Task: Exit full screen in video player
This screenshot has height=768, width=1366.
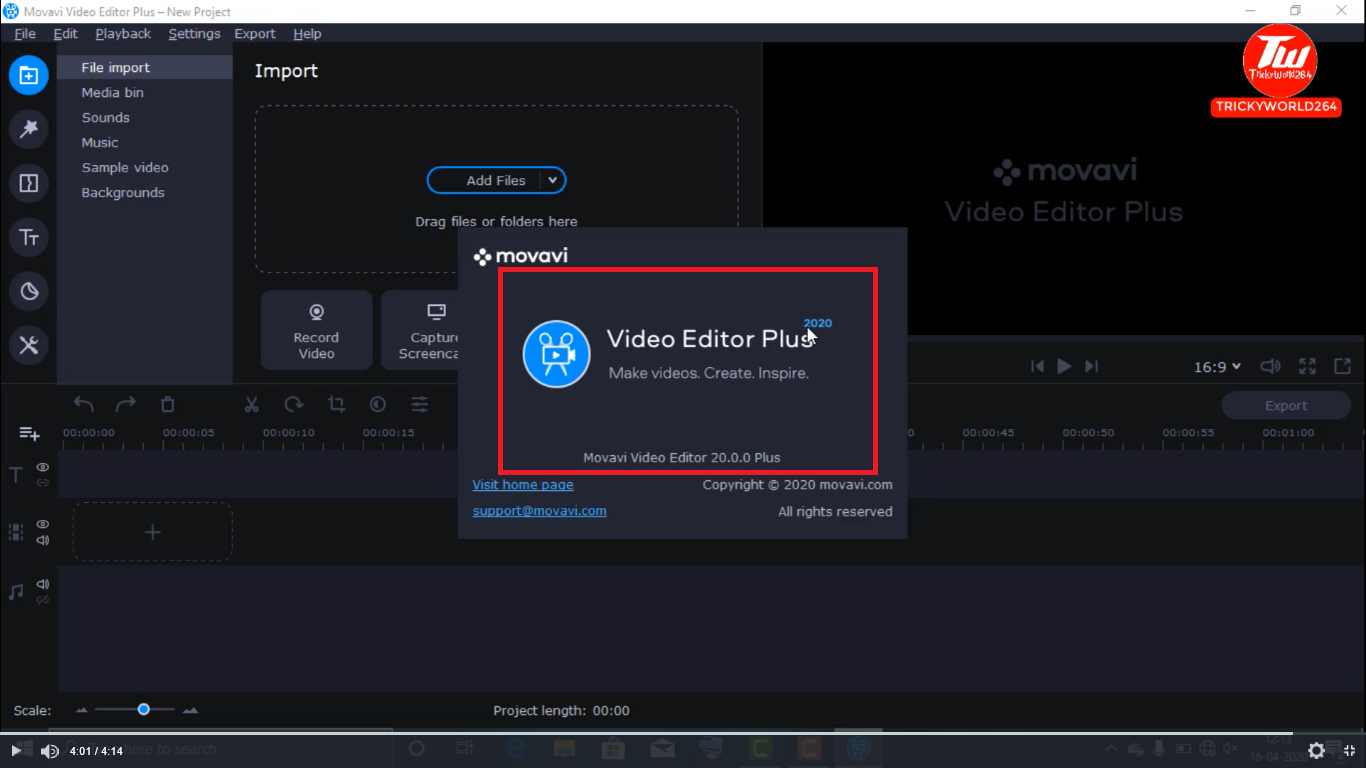Action: tap(1348, 750)
